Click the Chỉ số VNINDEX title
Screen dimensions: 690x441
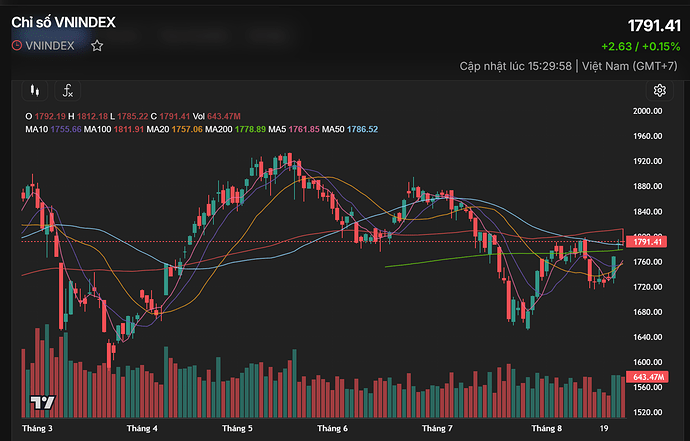(x=63, y=22)
